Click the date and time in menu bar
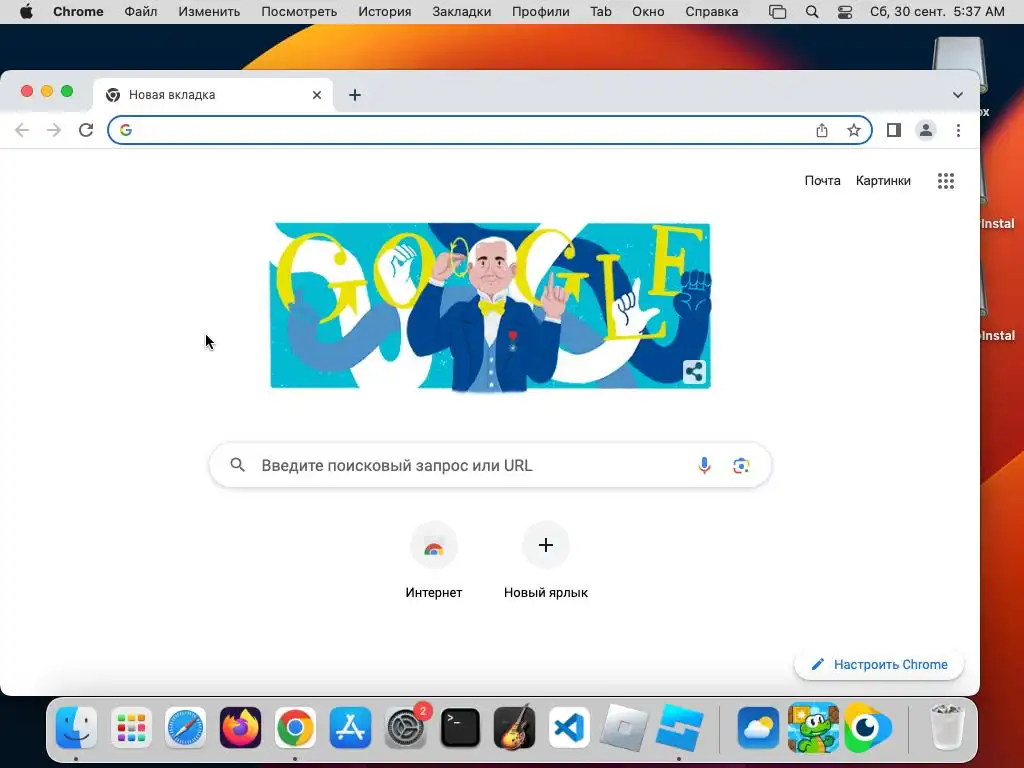Viewport: 1024px width, 768px height. [937, 12]
